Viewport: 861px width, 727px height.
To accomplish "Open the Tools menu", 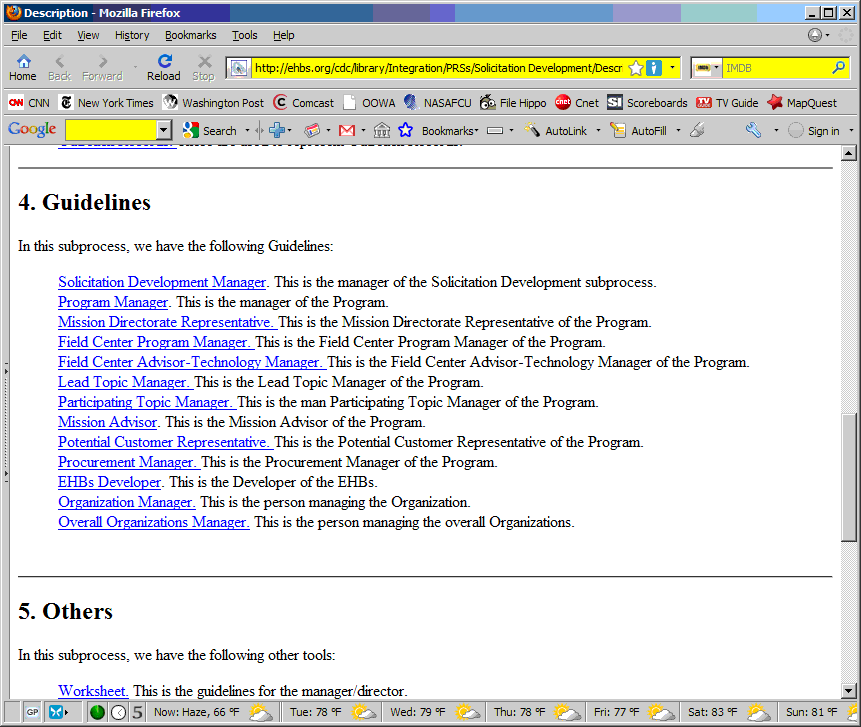I will [244, 35].
